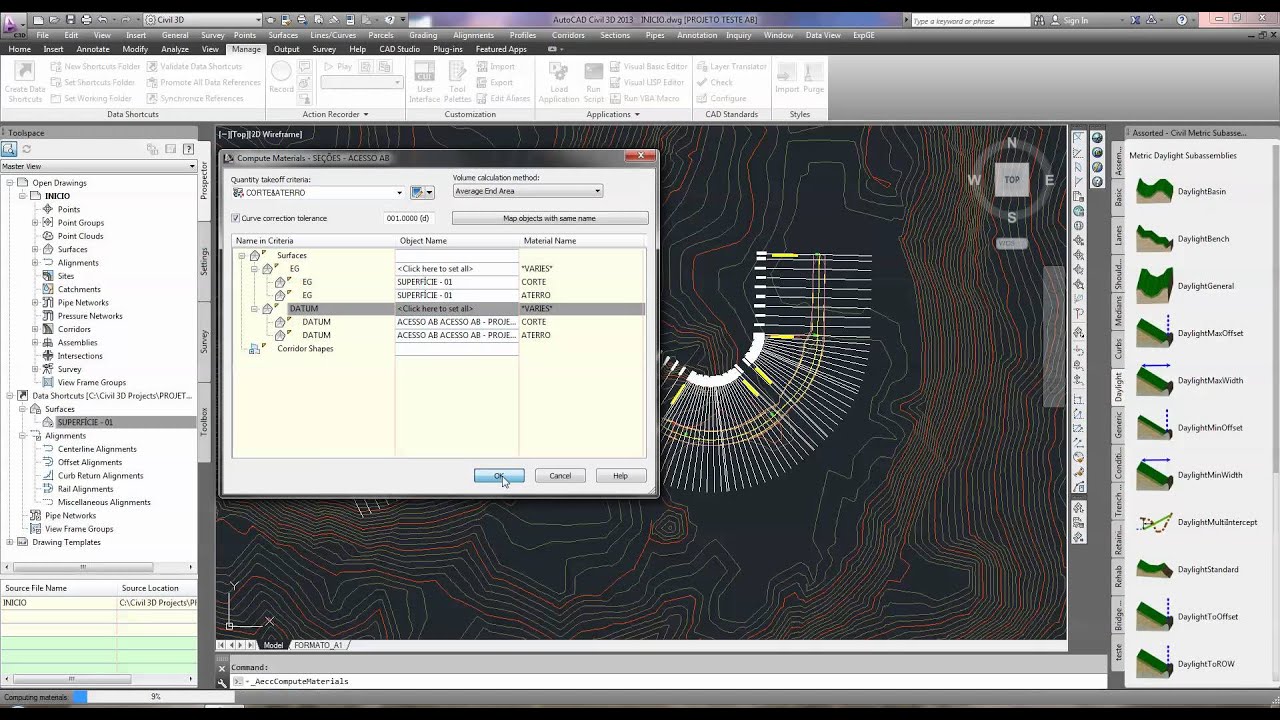Collapse the Surfaces node in the criteria list
This screenshot has width=1280, height=720.
241,255
